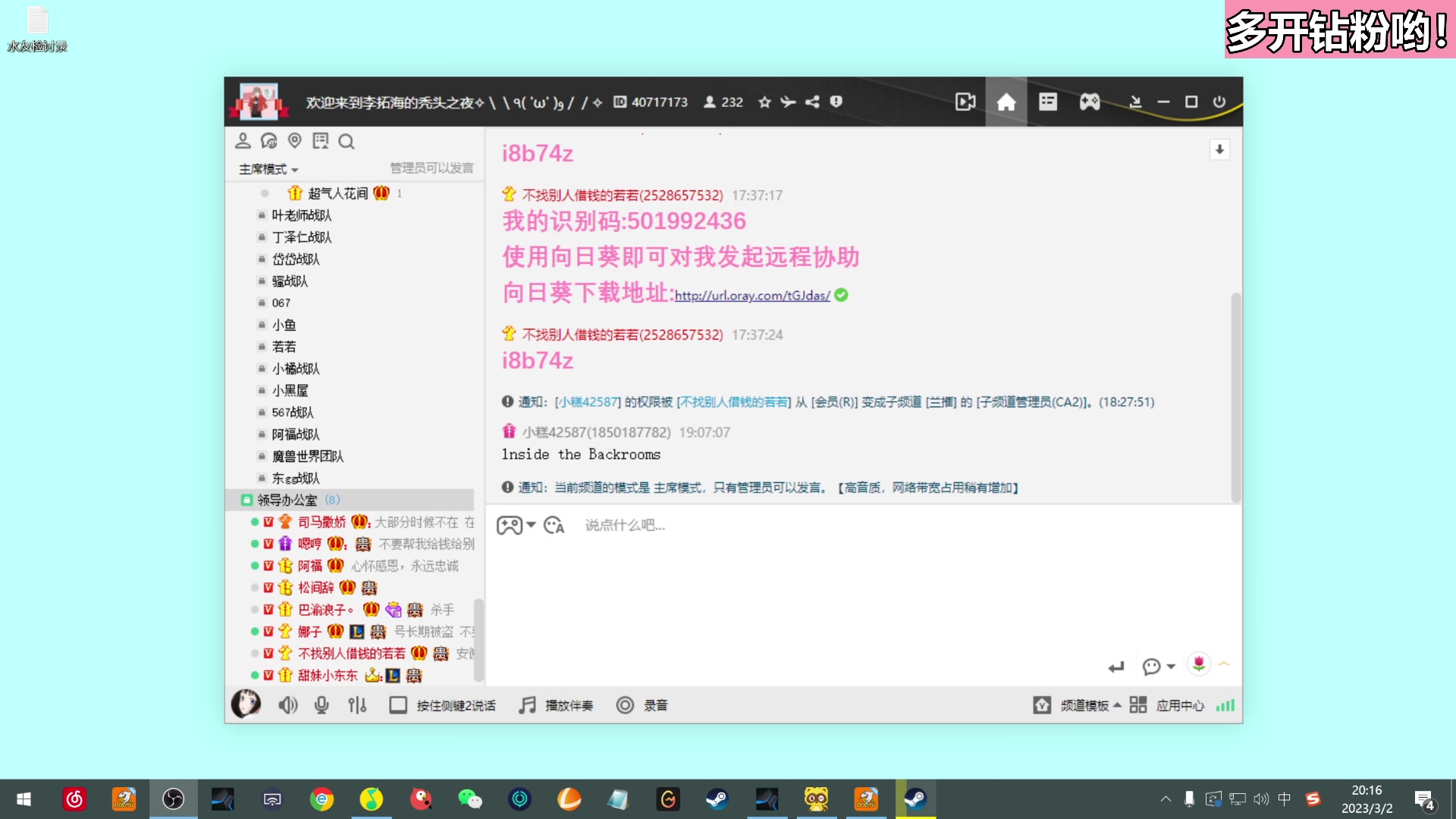Enable 按住侧键2说话 push-to-talk option
The image size is (1456, 819).
coord(444,704)
